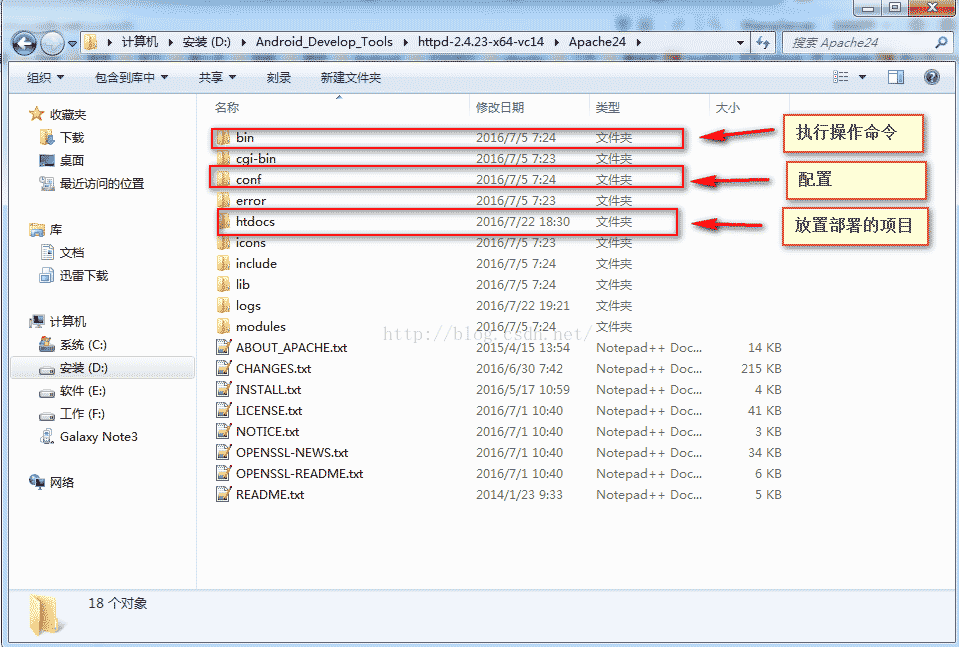The image size is (959, 647).
Task: Expand the recent pages dropdown arrow
Action: [73, 43]
